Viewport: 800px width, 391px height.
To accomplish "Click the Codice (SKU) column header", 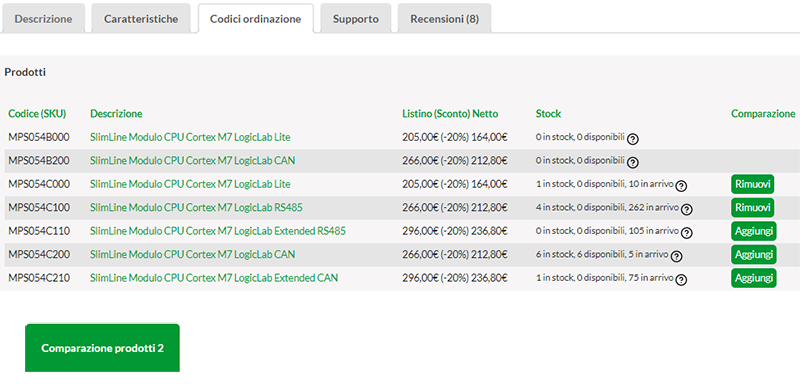I will [x=37, y=113].
